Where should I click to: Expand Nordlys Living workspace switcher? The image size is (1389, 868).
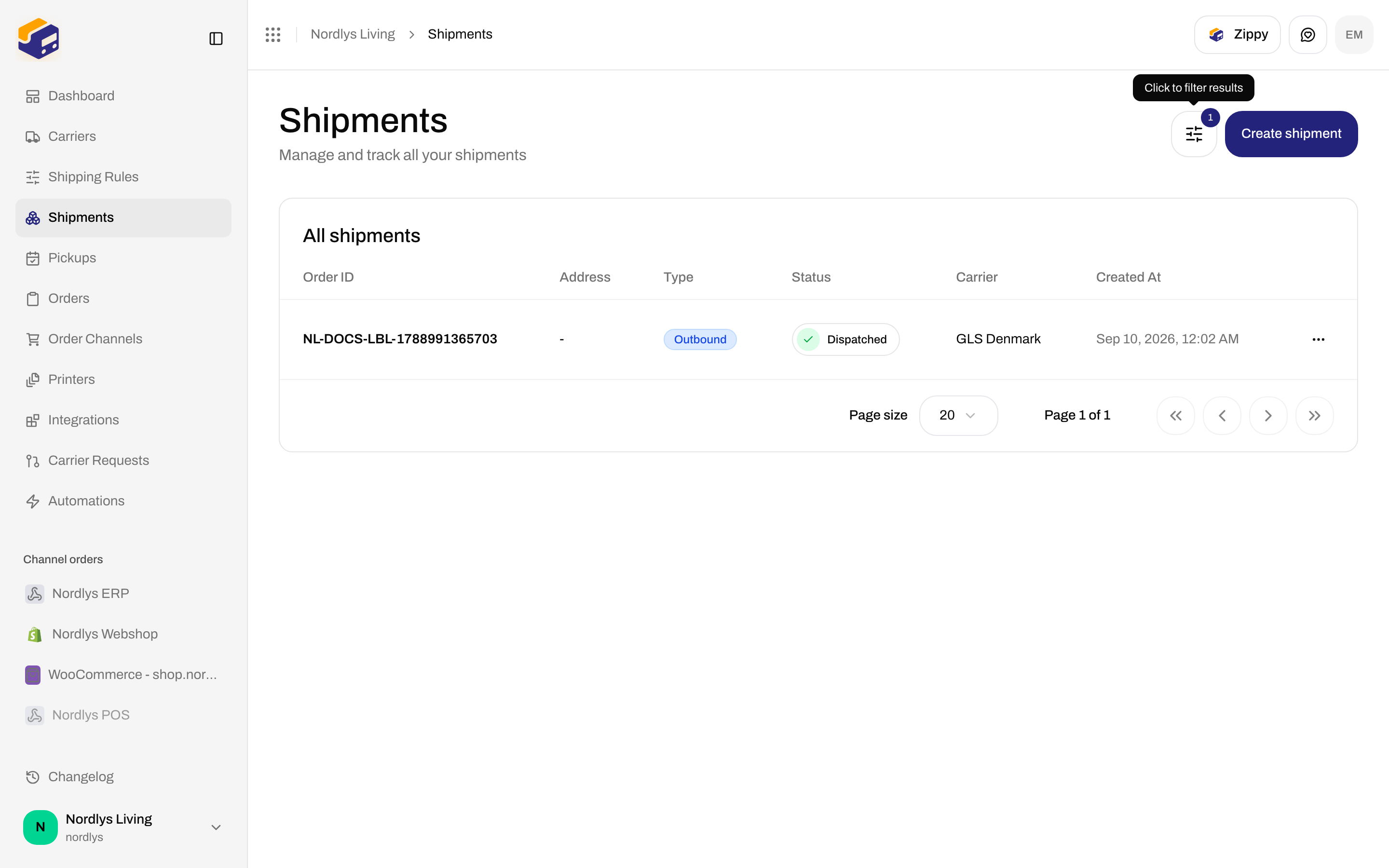(x=123, y=827)
